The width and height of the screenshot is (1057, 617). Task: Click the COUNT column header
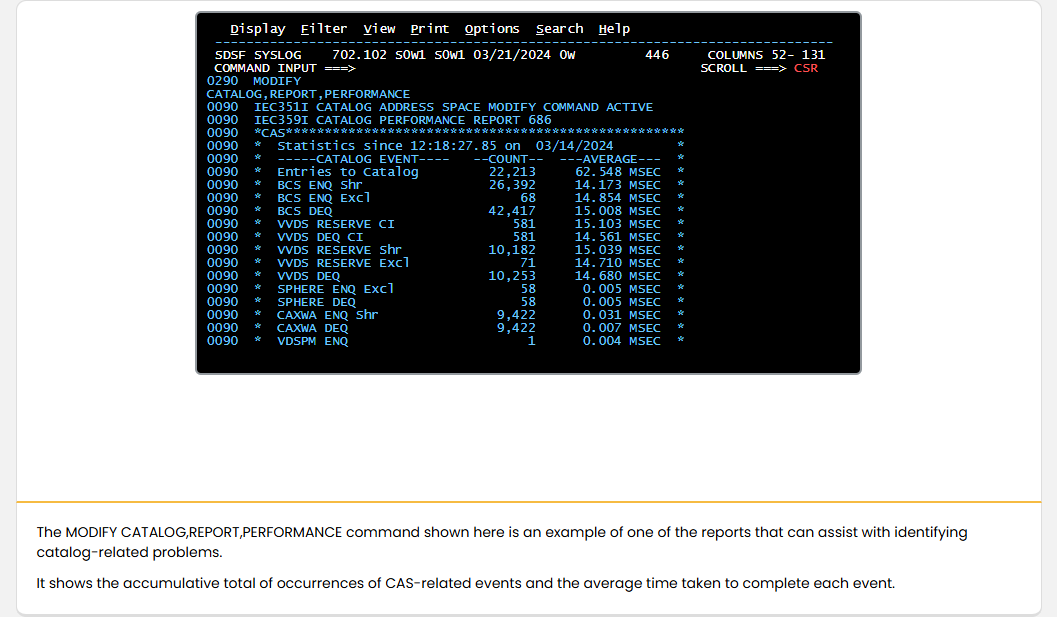tap(508, 159)
